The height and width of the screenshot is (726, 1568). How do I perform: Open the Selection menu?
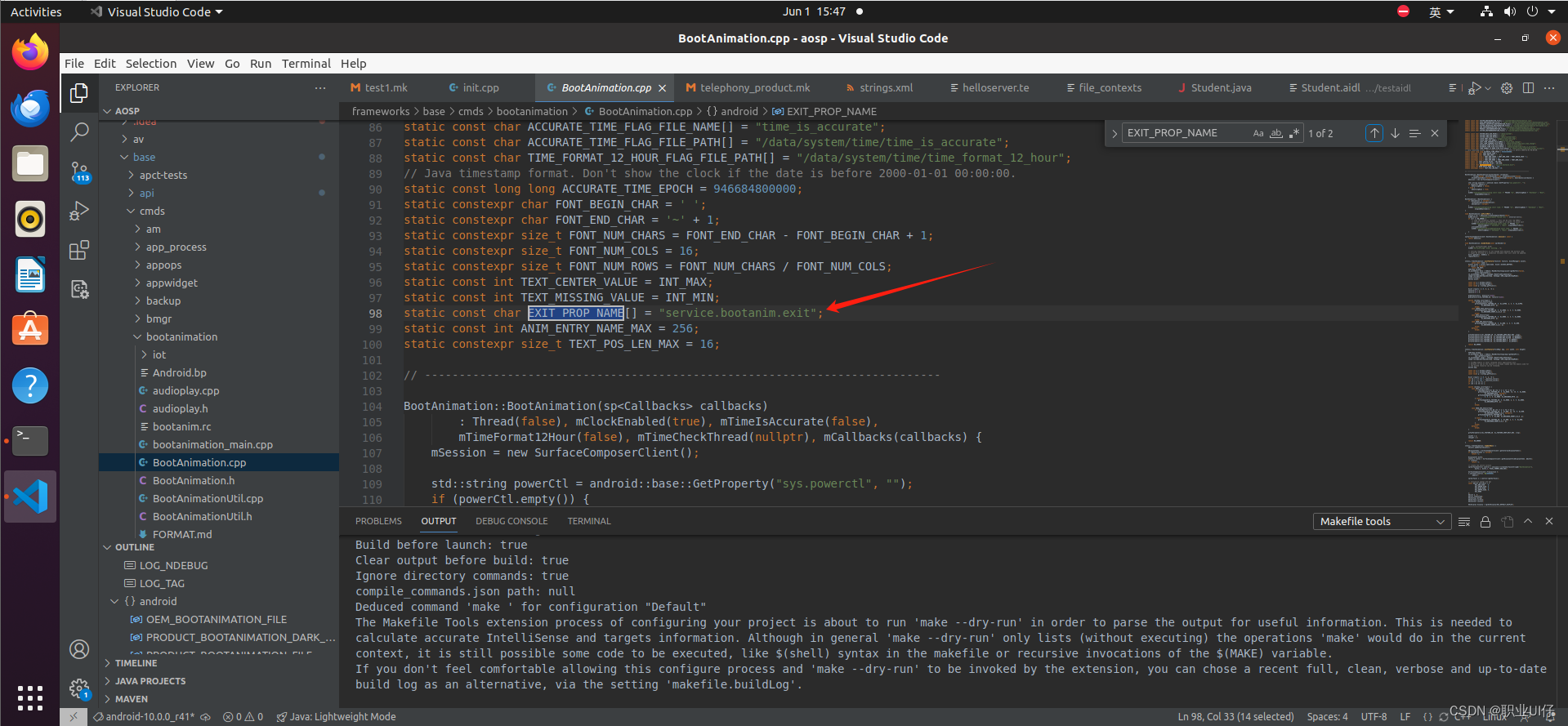pyautogui.click(x=150, y=64)
